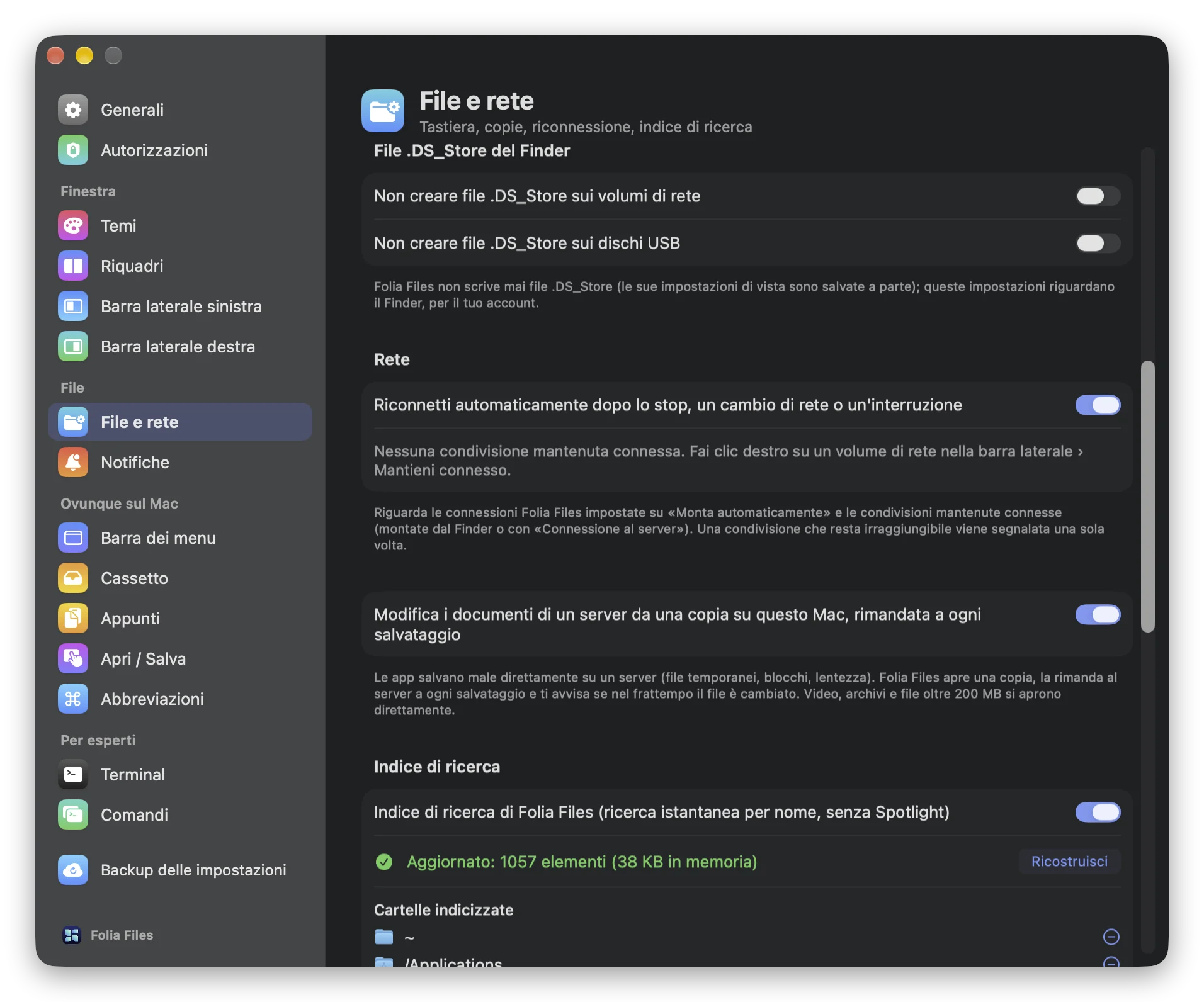1204x1002 pixels.
Task: Open Barra laterale destra icon
Action: tap(73, 347)
